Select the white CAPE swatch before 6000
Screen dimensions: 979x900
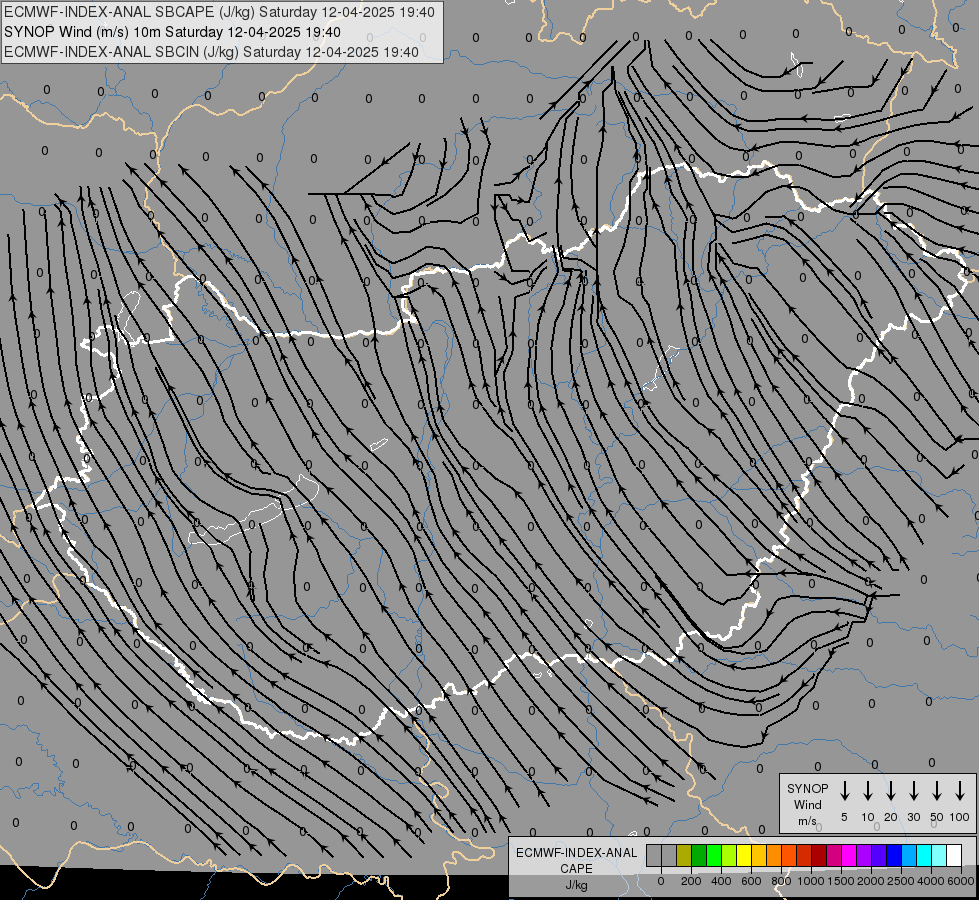click(x=953, y=855)
